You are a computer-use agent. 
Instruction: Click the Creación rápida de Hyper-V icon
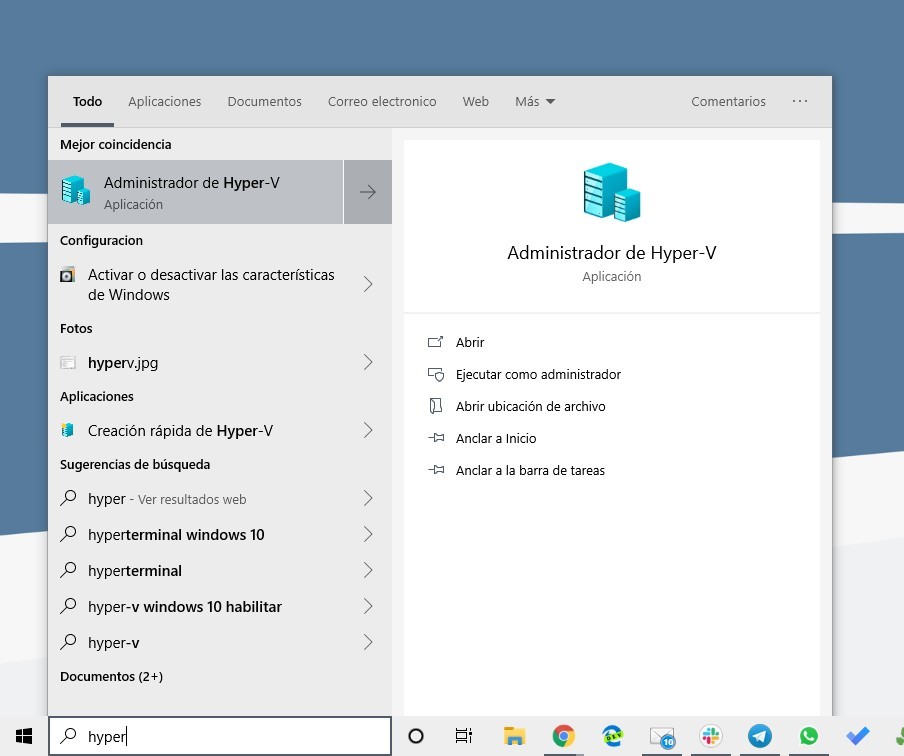pyautogui.click(x=67, y=430)
